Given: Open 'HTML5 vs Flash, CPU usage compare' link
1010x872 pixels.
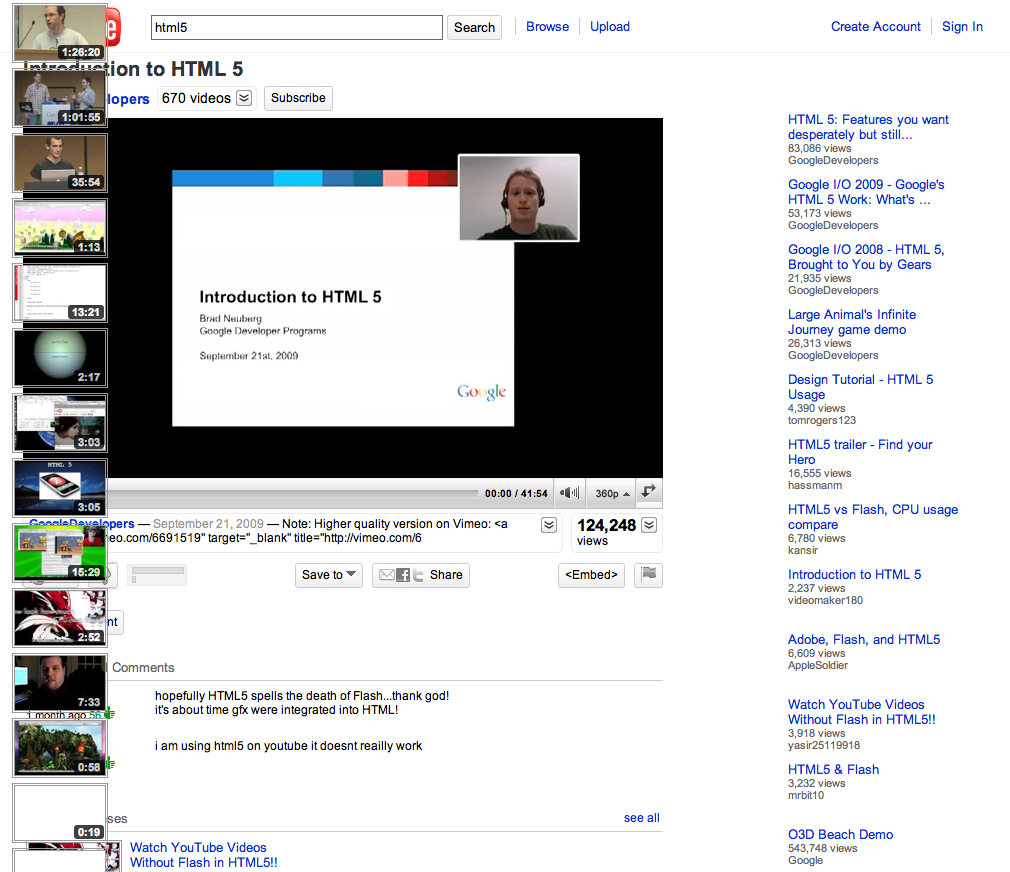Looking at the screenshot, I should 873,517.
